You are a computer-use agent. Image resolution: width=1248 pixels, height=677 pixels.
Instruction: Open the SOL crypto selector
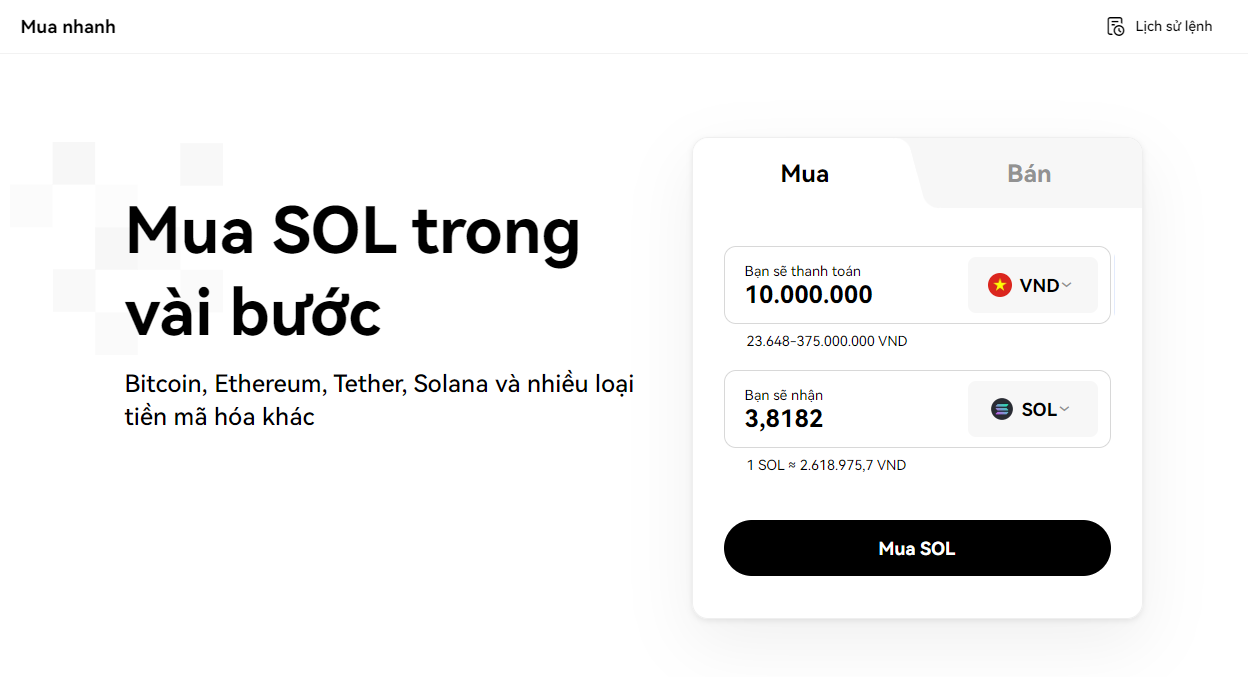[x=1033, y=409]
